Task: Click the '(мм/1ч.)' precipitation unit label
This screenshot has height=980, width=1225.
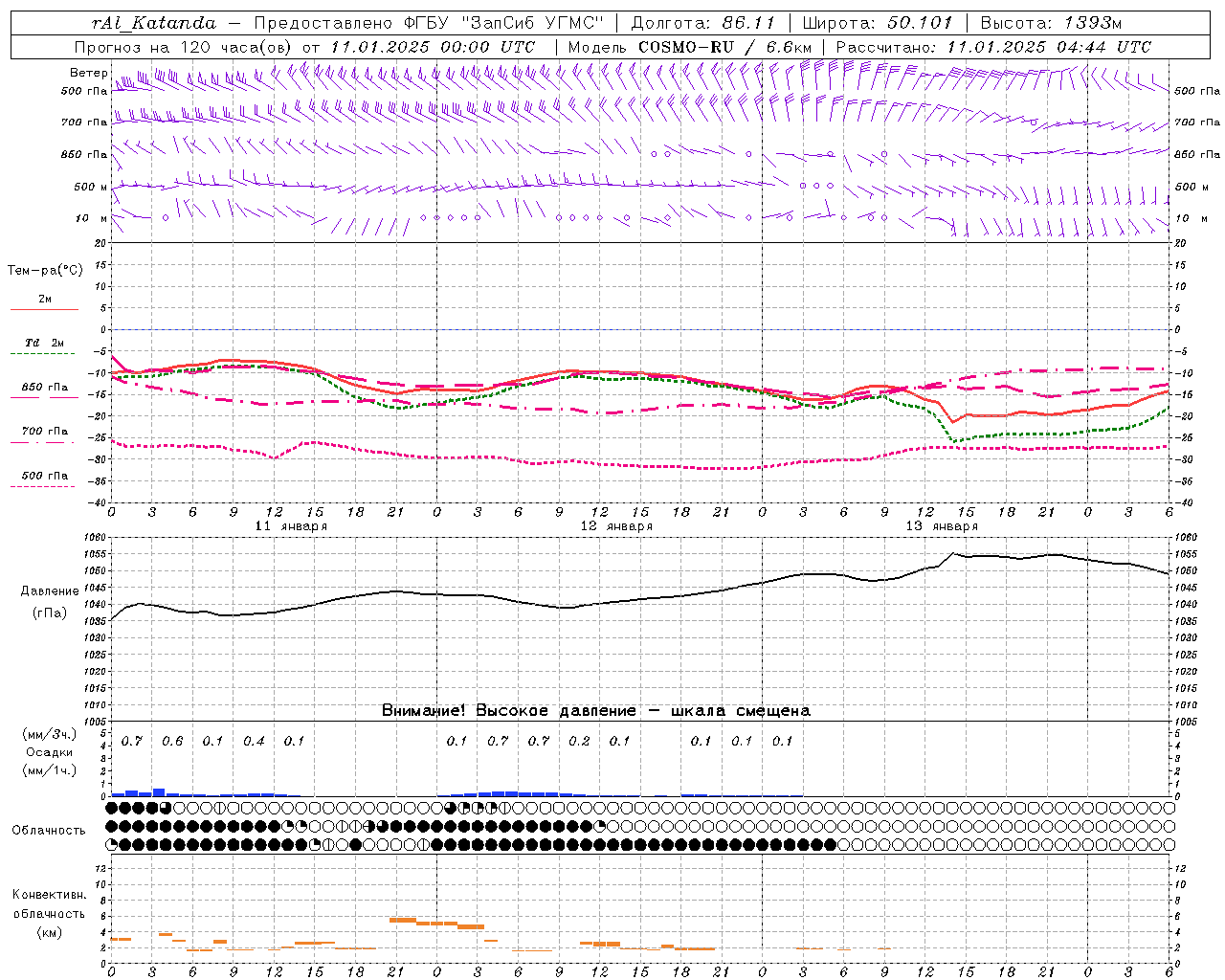Action: pos(49,770)
